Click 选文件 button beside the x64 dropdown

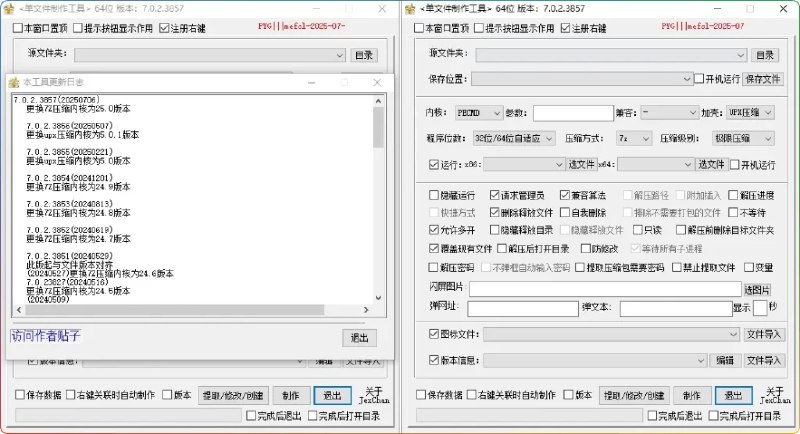(x=711, y=164)
